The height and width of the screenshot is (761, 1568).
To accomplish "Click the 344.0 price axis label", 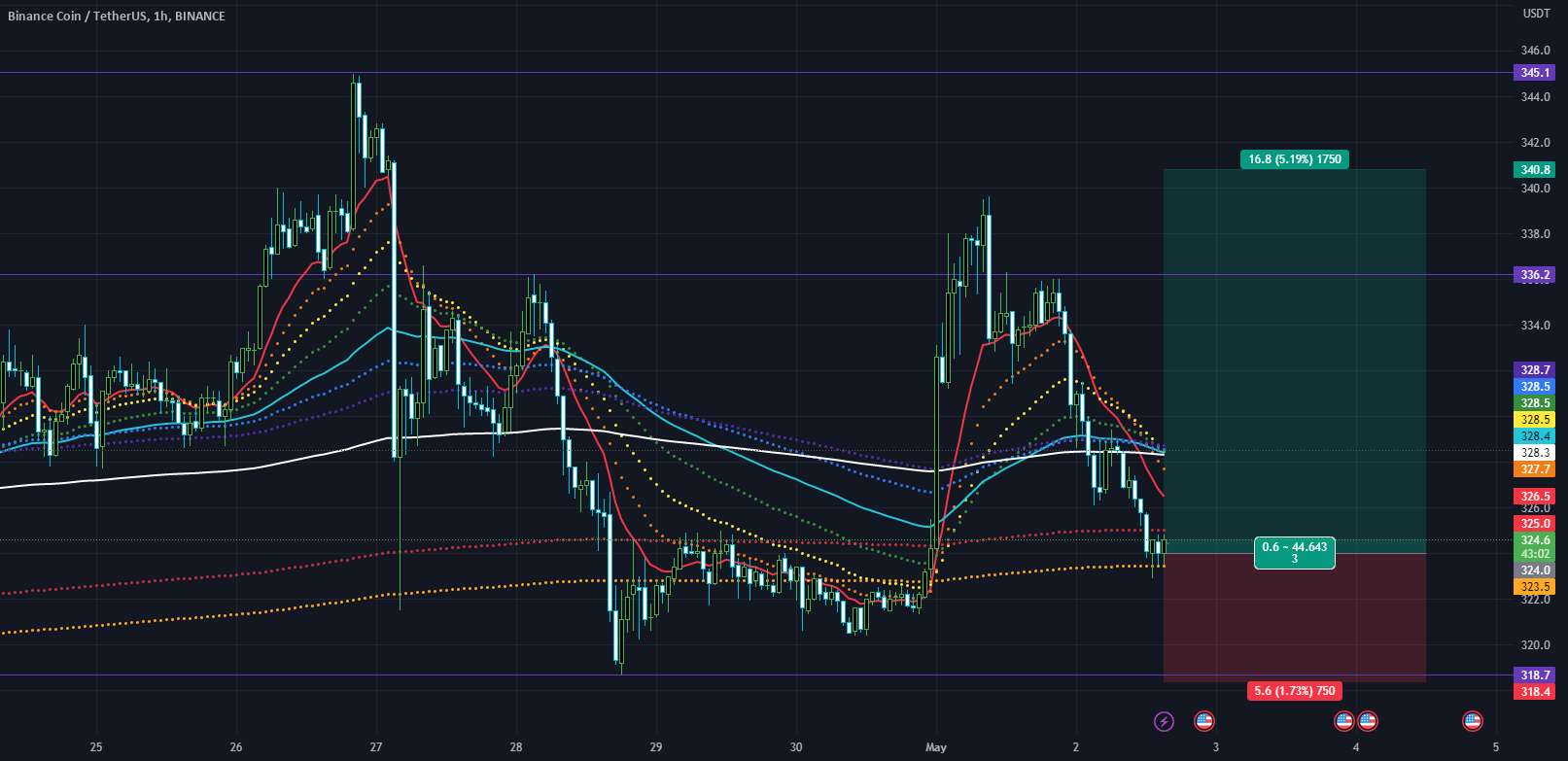I will coord(1536,97).
